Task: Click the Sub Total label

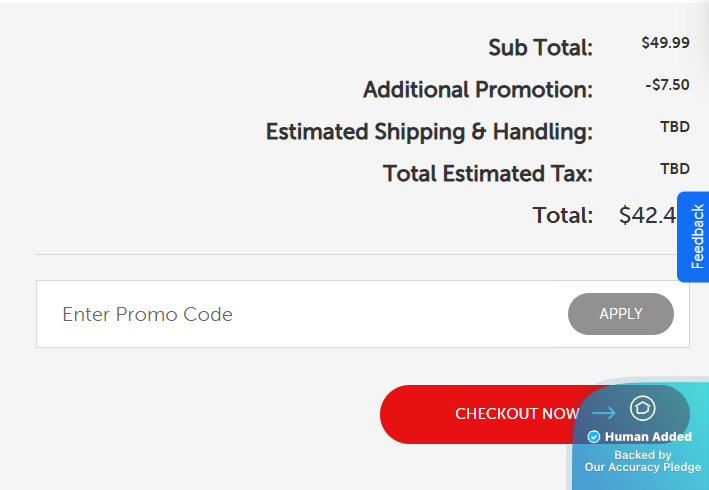Action: tap(540, 47)
